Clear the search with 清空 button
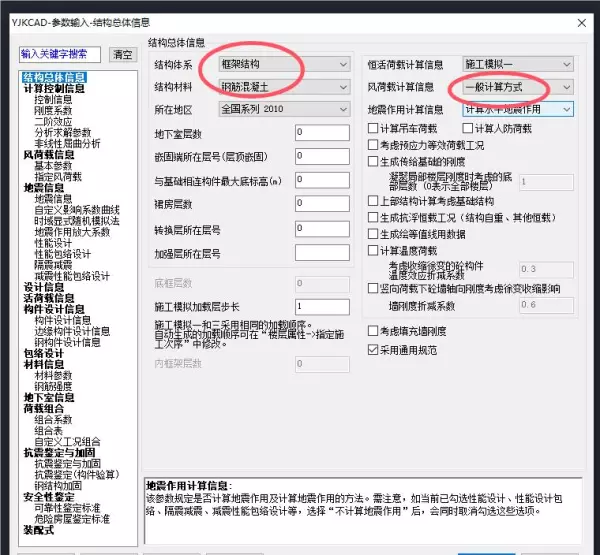 pyautogui.click(x=123, y=55)
